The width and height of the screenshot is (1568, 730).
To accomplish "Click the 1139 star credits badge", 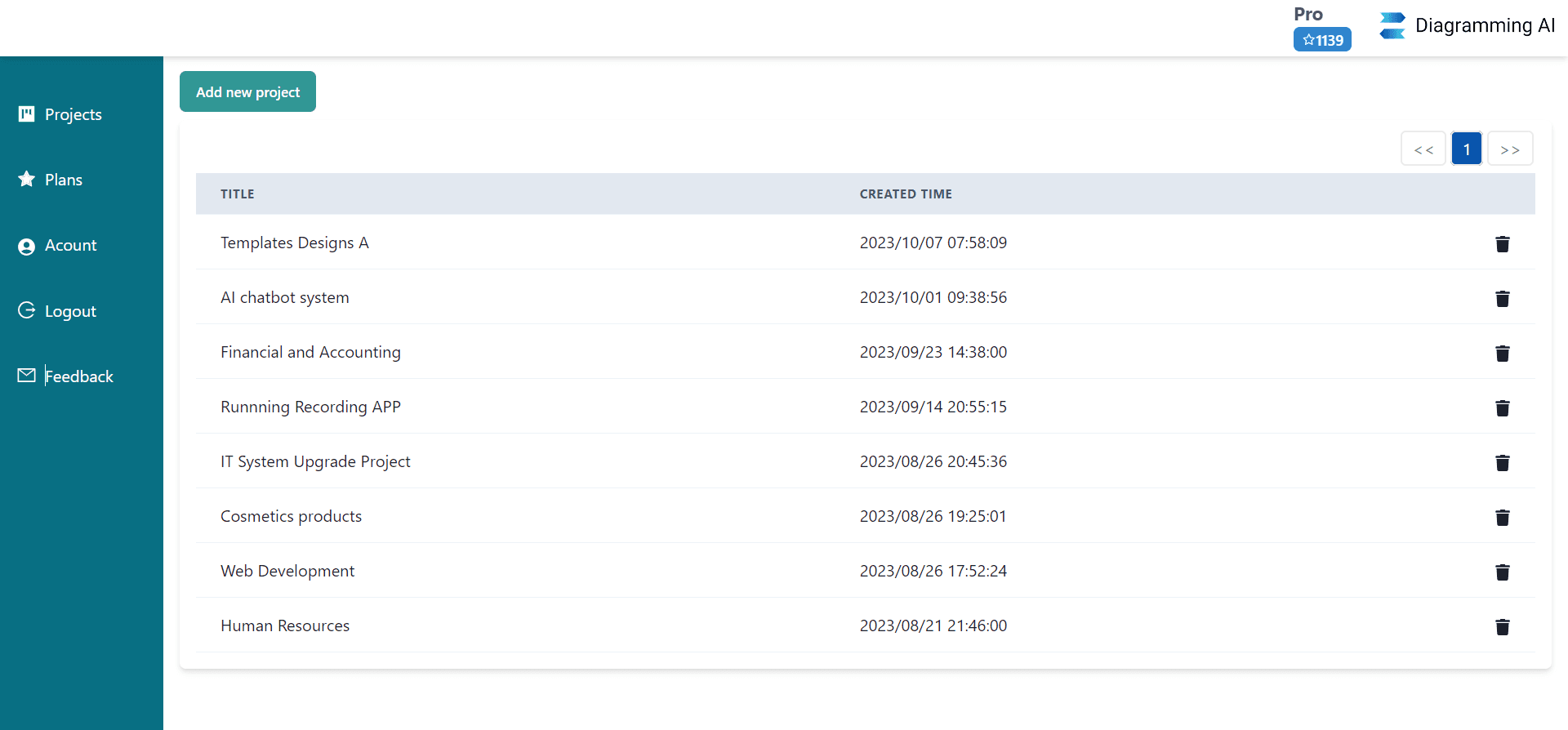I will tap(1322, 40).
